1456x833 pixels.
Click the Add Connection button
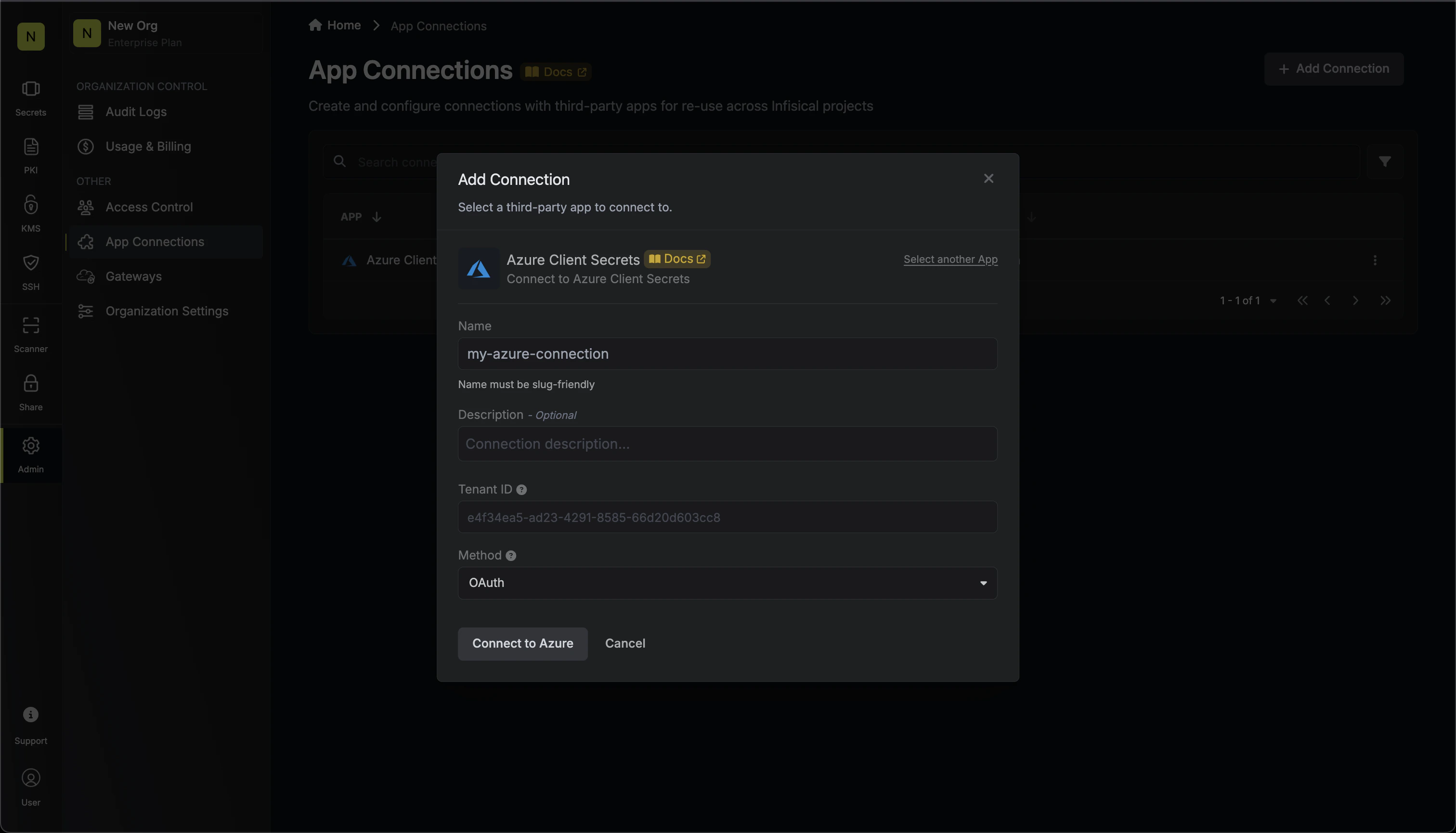pyautogui.click(x=1334, y=69)
